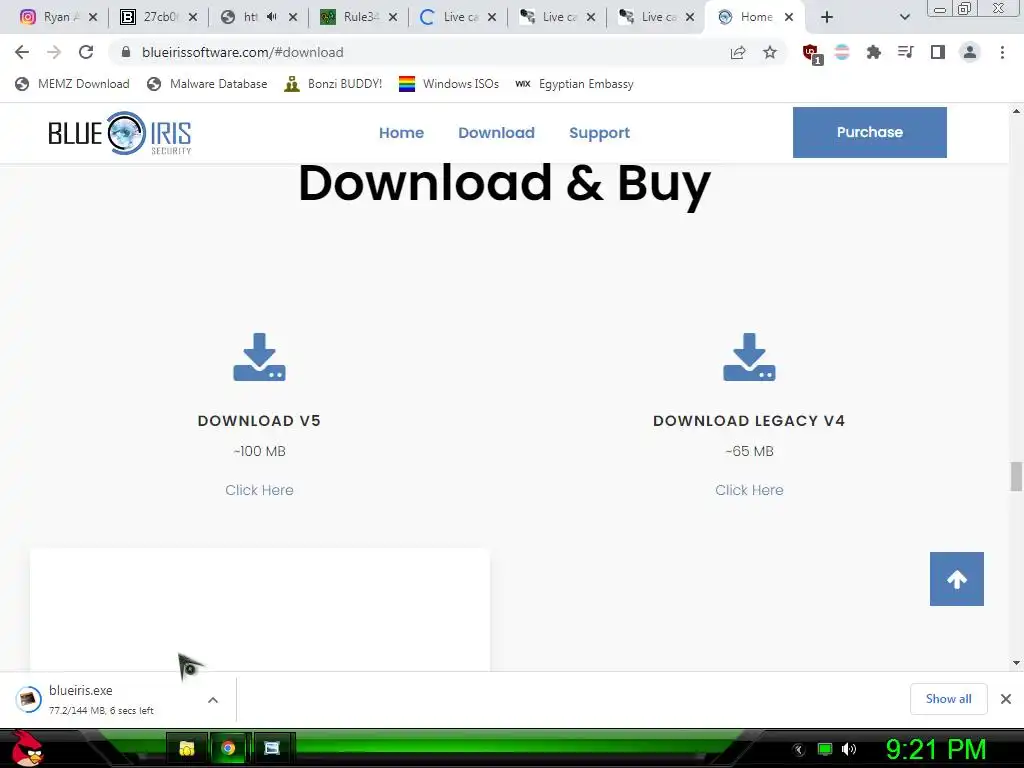Click the striped flag extension icon
This screenshot has width=1024, height=768.
(842, 52)
